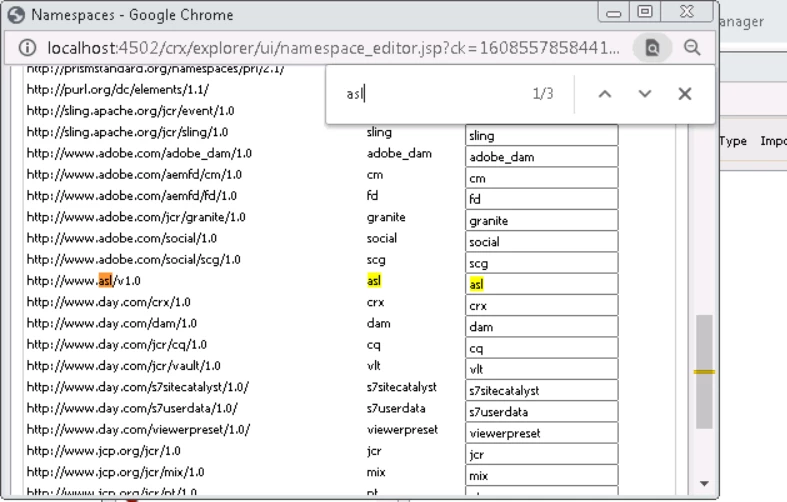The image size is (787, 502).
Task: Click the adobe_dam prefix input field
Action: [542, 157]
